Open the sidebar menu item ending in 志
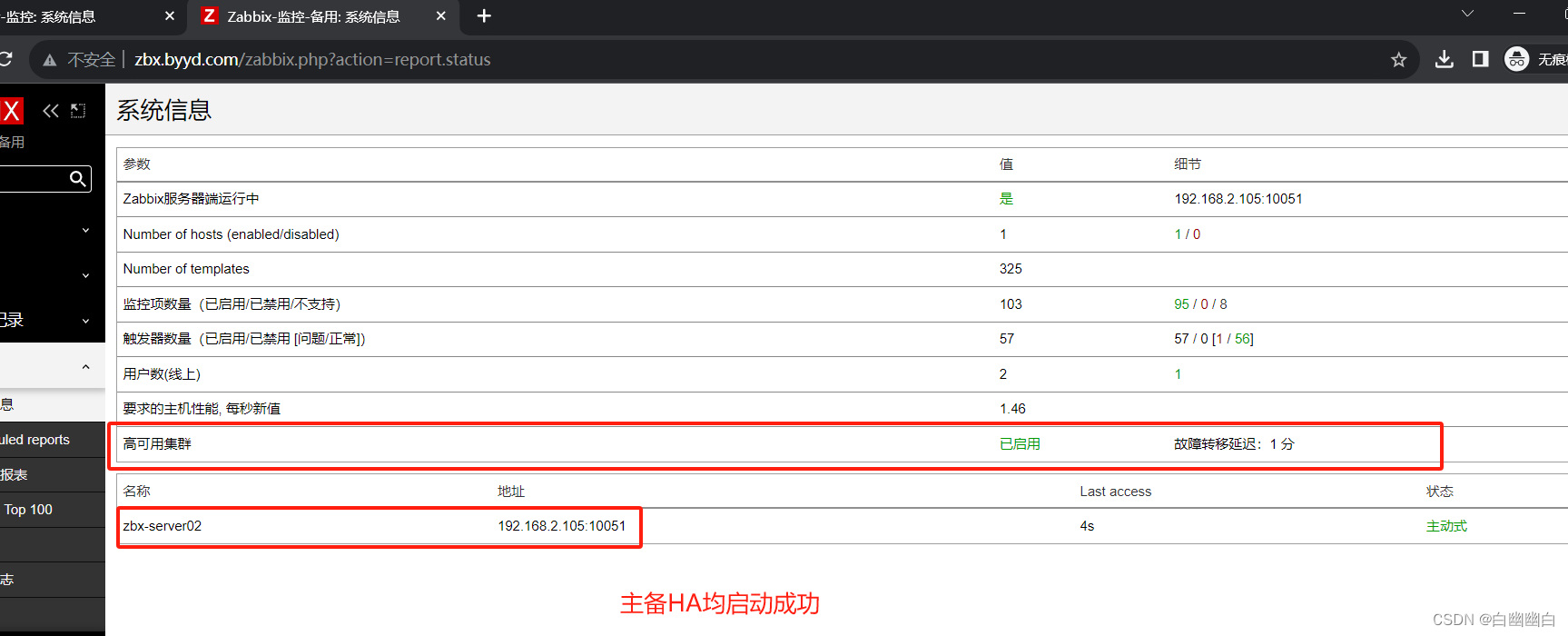Viewport: 1568px width, 636px height. (53, 580)
